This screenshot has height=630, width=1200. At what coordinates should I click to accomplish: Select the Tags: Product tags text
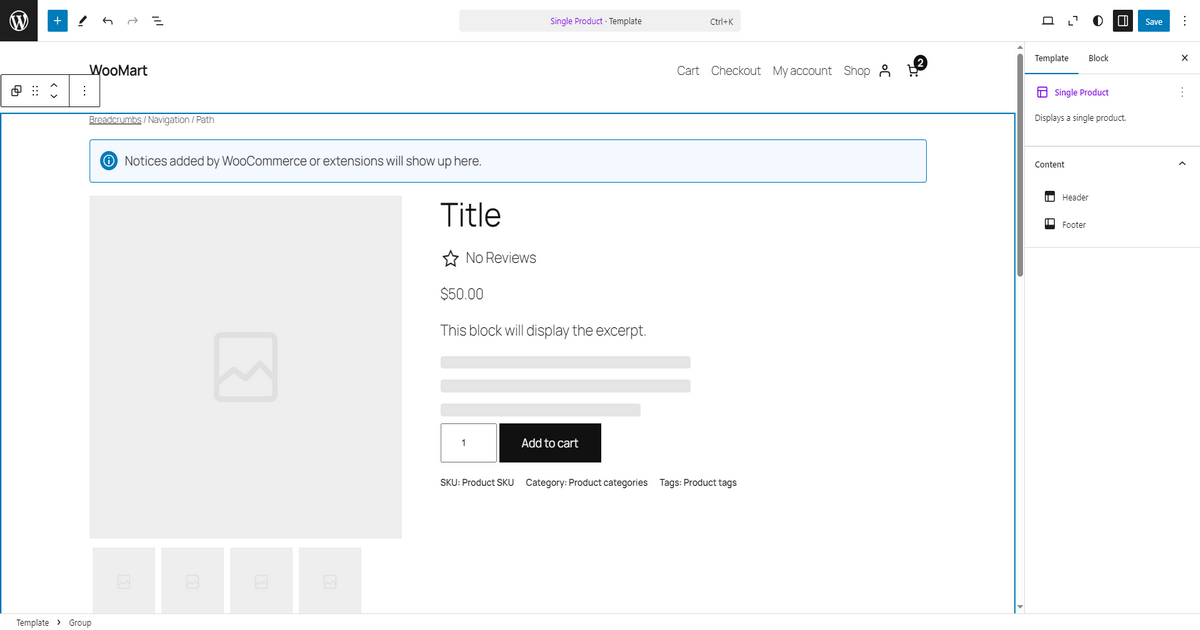[698, 483]
